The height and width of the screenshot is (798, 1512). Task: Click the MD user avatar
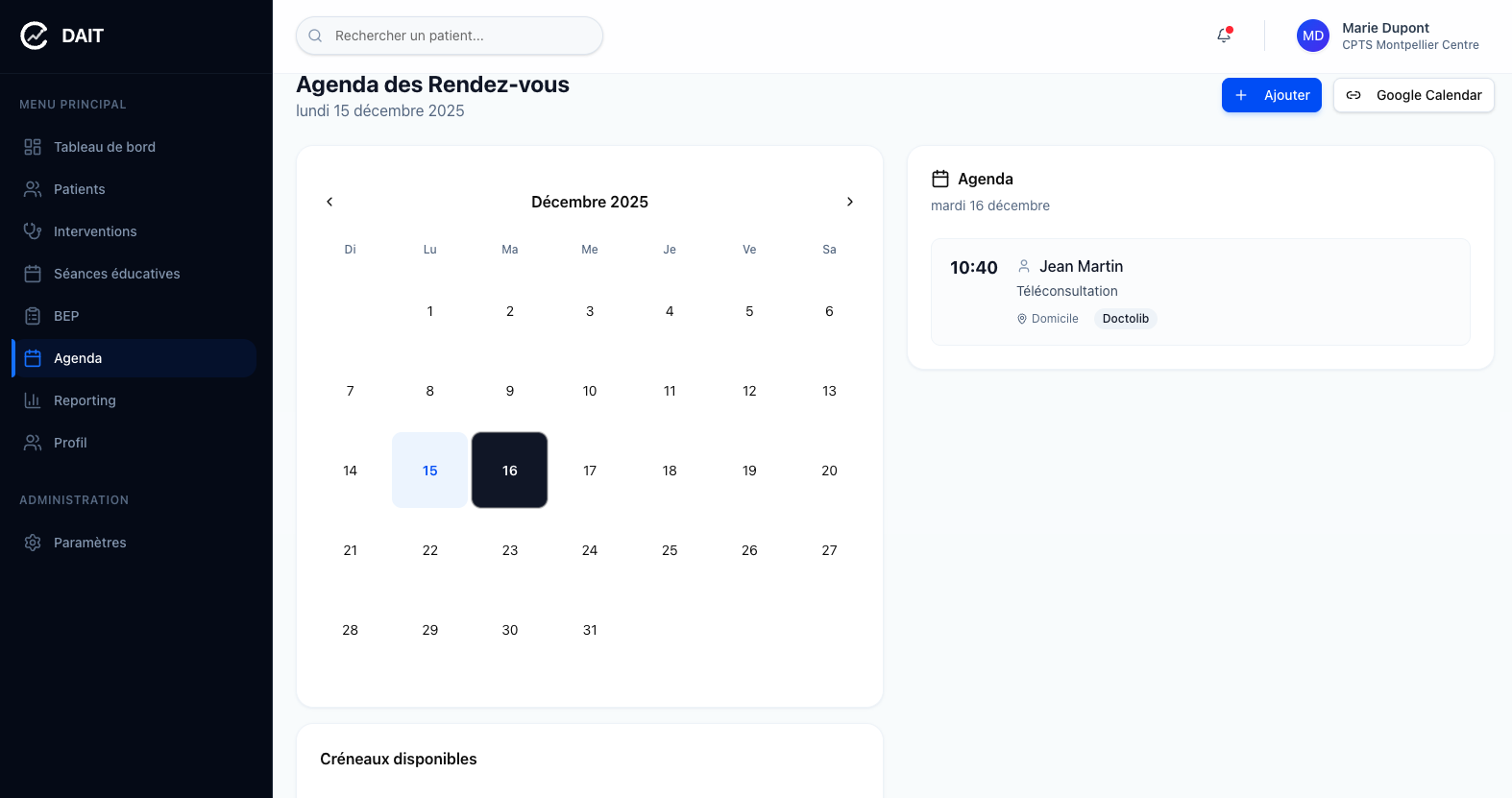click(1312, 36)
